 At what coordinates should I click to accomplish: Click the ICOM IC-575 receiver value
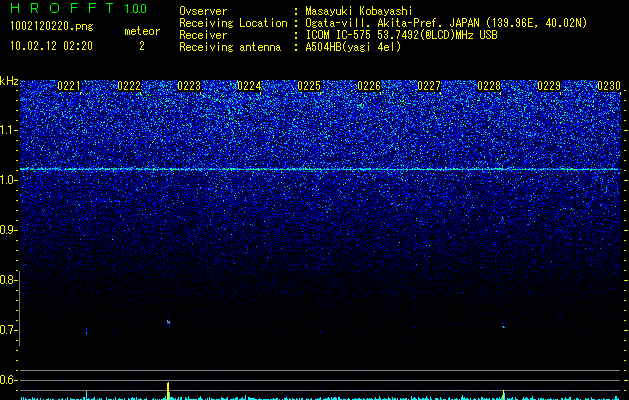tap(401, 35)
